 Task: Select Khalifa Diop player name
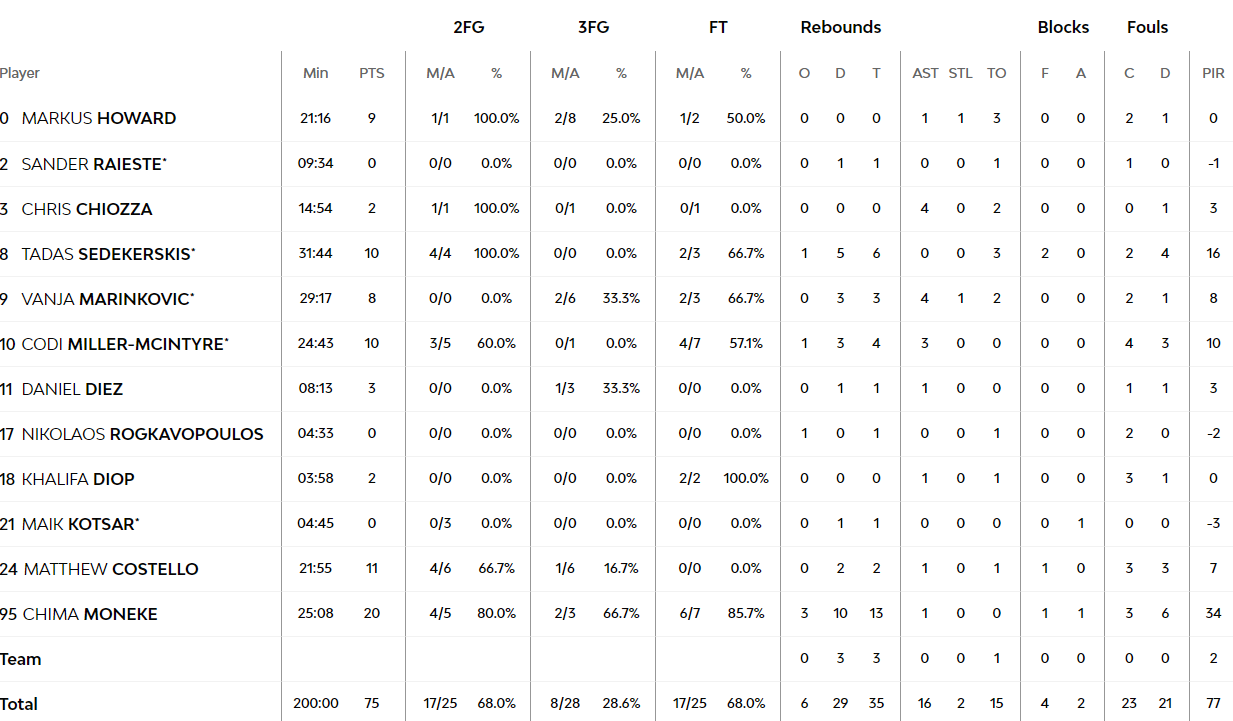click(x=78, y=479)
